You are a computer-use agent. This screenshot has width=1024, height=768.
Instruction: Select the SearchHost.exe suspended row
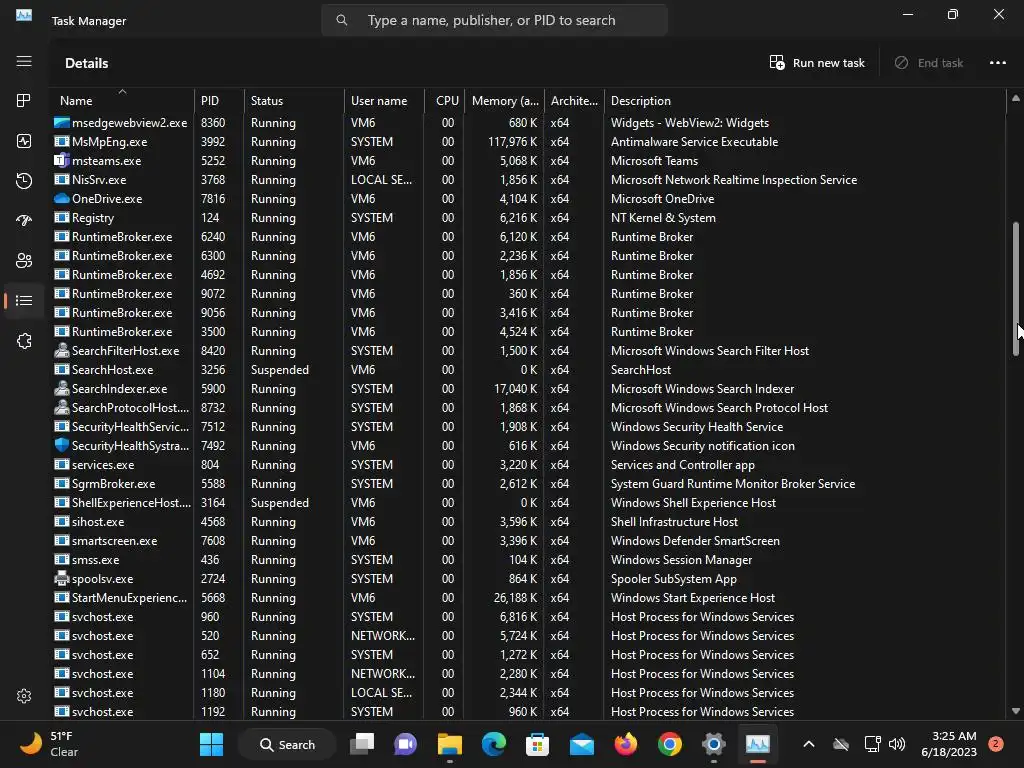528,370
